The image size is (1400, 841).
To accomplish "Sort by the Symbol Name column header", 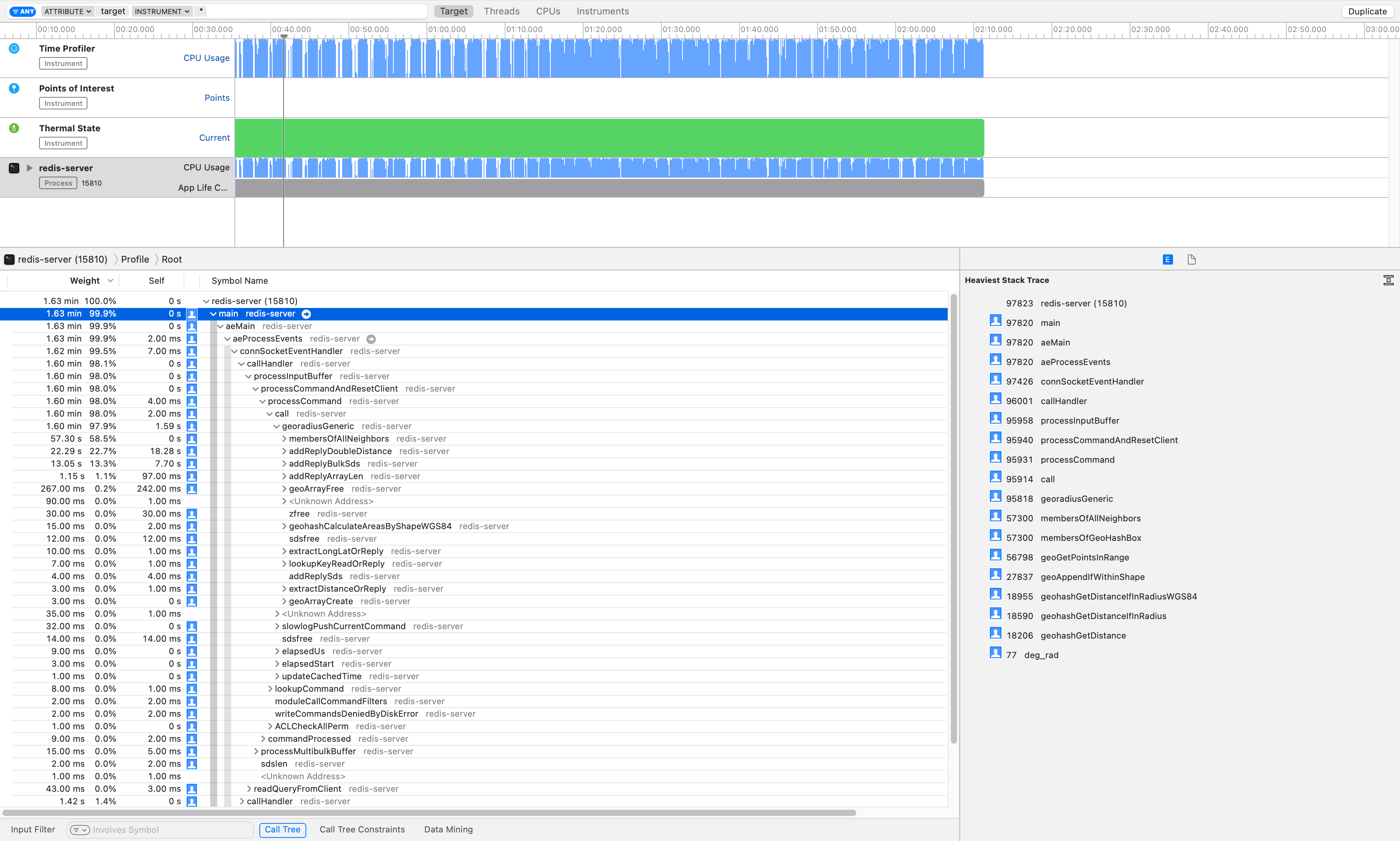I will coord(239,281).
